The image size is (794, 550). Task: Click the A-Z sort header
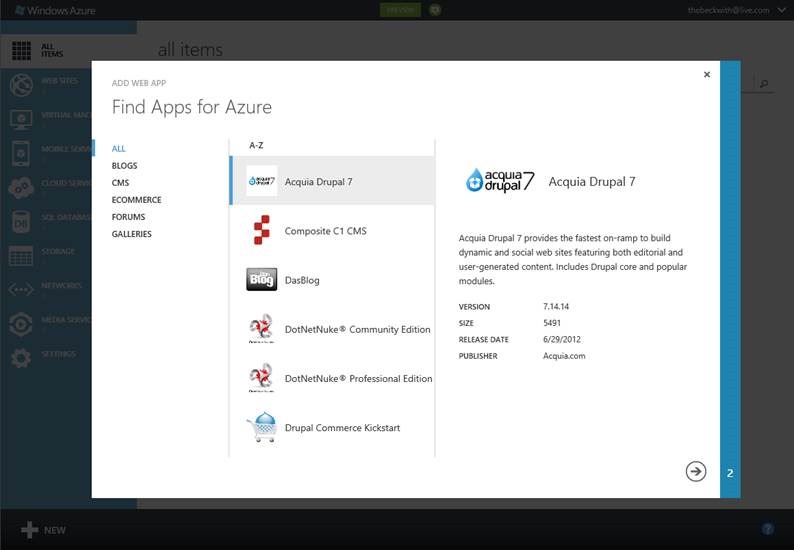point(256,145)
